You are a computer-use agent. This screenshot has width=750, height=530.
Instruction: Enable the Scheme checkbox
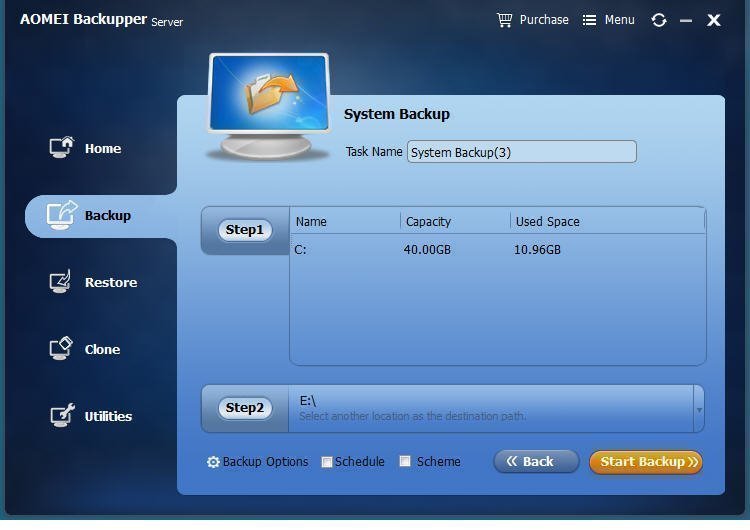click(405, 461)
